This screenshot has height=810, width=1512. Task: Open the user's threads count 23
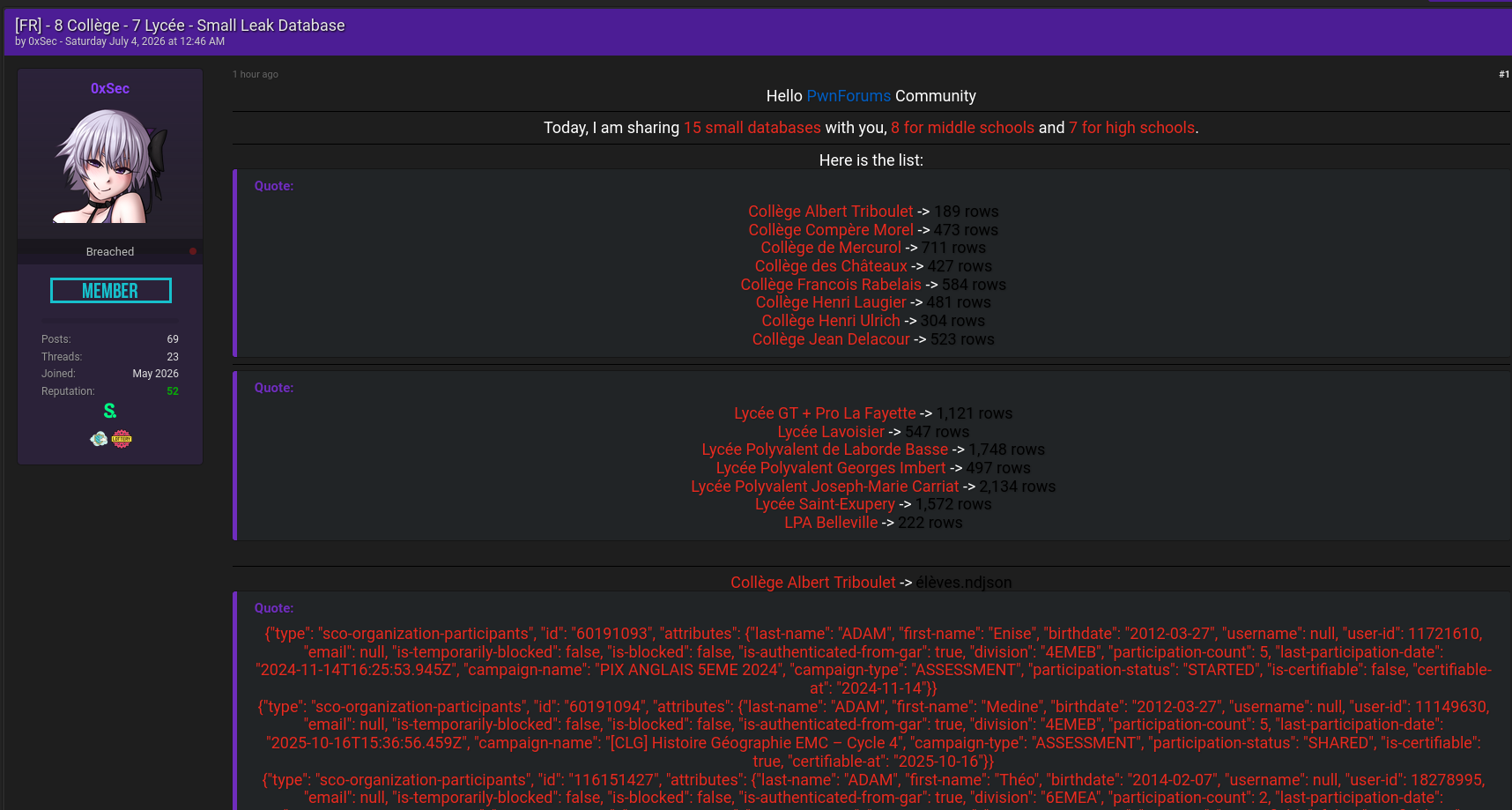(x=173, y=357)
